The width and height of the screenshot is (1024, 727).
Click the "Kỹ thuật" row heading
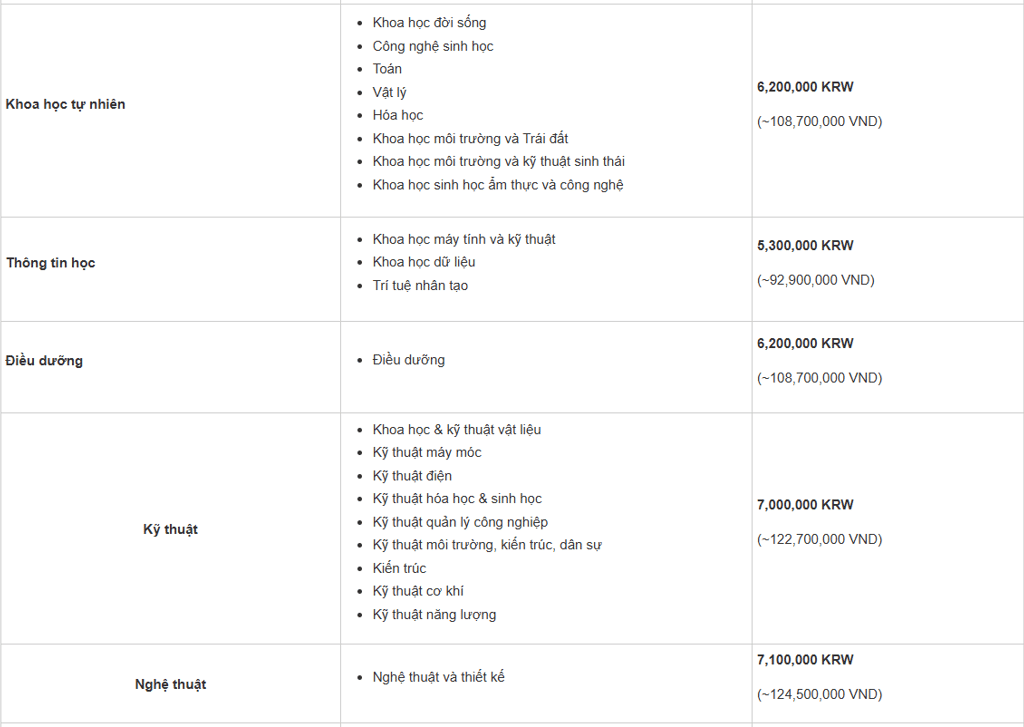[x=170, y=529]
